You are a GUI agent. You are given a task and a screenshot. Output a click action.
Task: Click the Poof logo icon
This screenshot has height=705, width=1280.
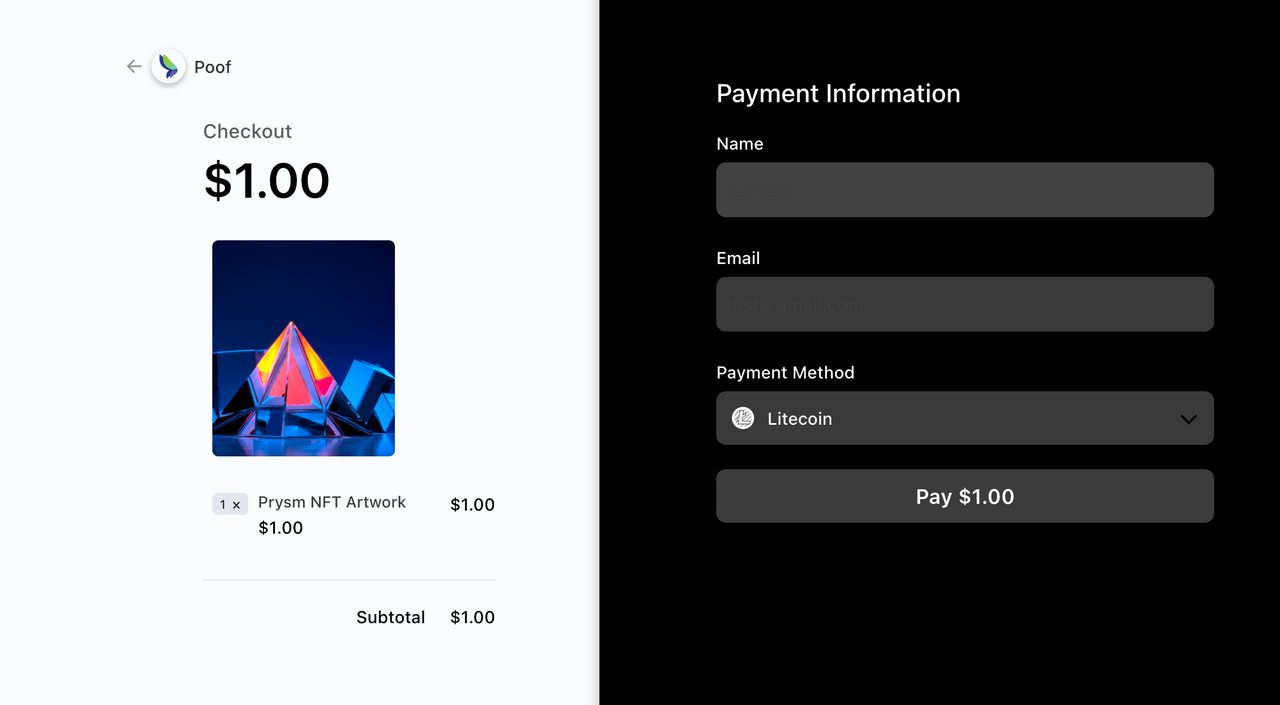[x=168, y=67]
